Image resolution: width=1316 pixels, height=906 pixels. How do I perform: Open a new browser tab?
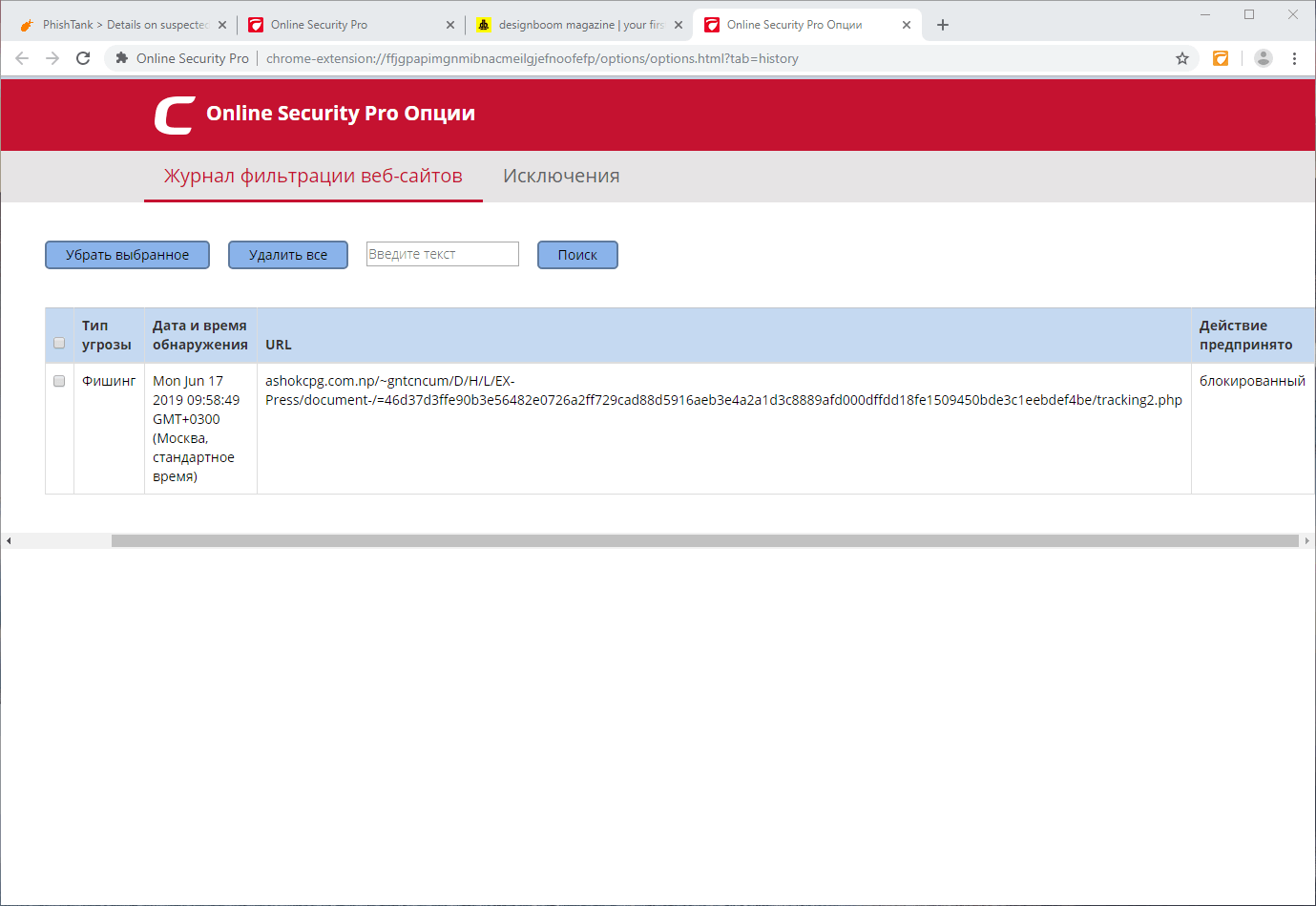tap(943, 25)
